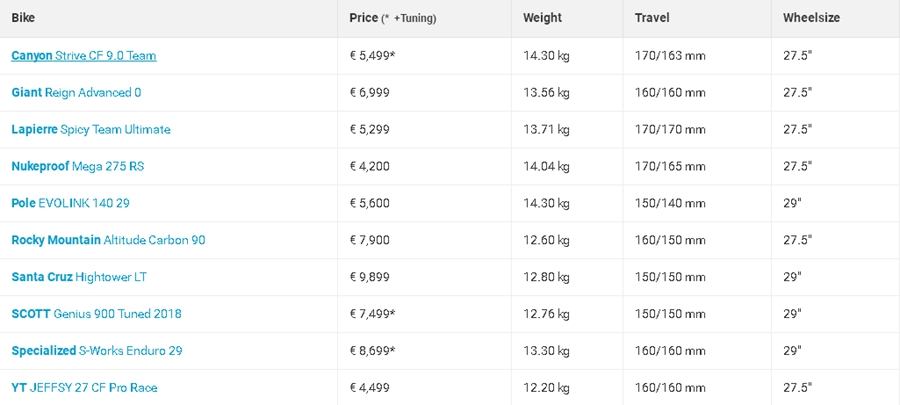Open the Pole EVOLINK 140 29 link
900x405 pixels.
click(71, 203)
